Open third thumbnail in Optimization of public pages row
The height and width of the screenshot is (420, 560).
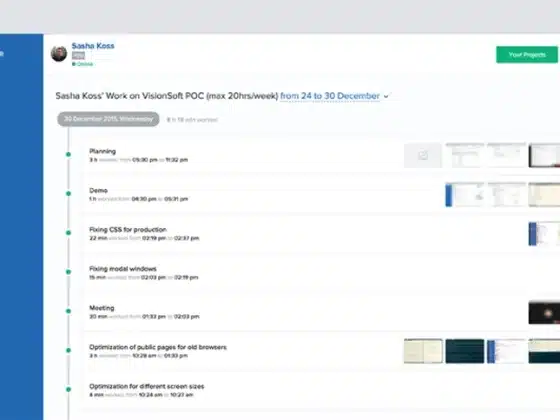tap(506, 351)
